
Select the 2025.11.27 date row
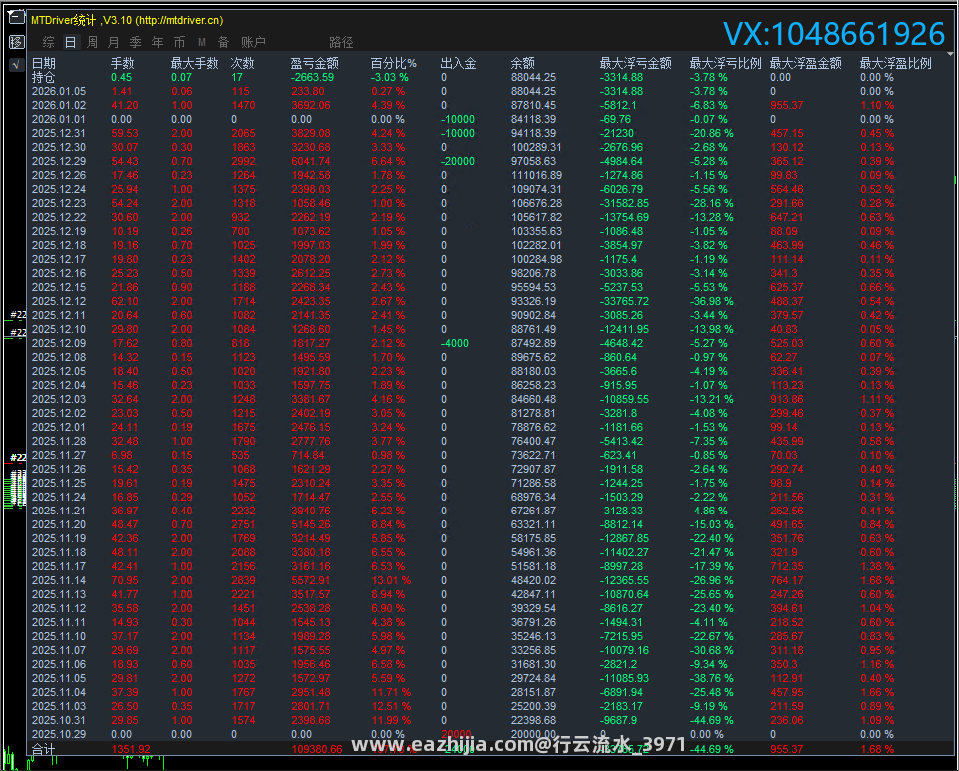point(59,456)
